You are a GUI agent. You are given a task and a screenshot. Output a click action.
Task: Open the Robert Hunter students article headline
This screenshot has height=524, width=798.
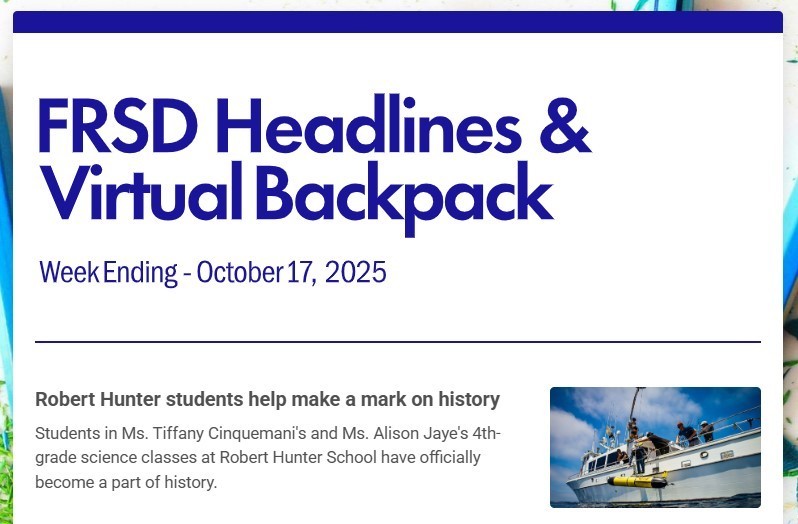[266, 399]
